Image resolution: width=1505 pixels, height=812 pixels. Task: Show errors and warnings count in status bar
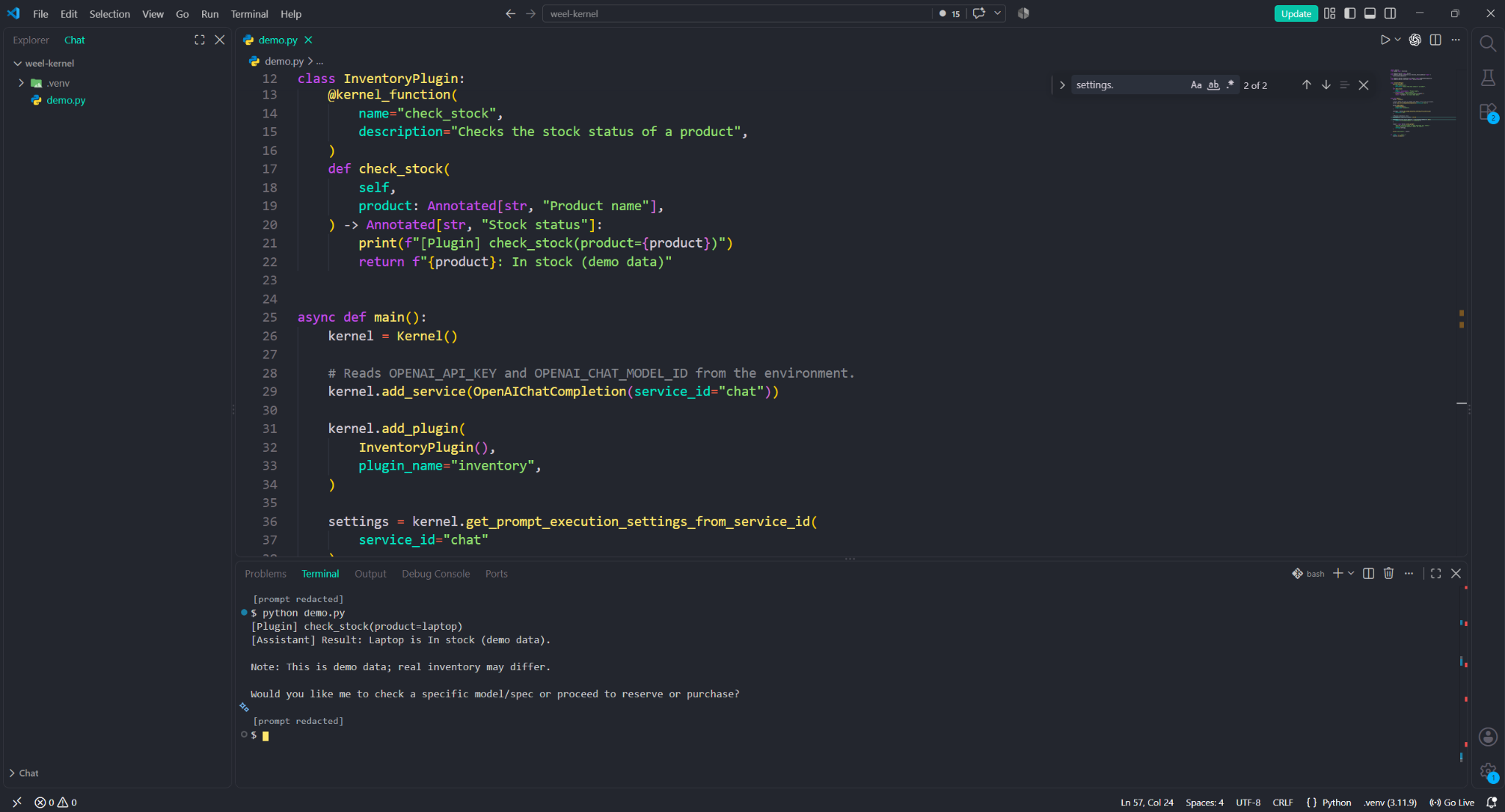click(56, 802)
